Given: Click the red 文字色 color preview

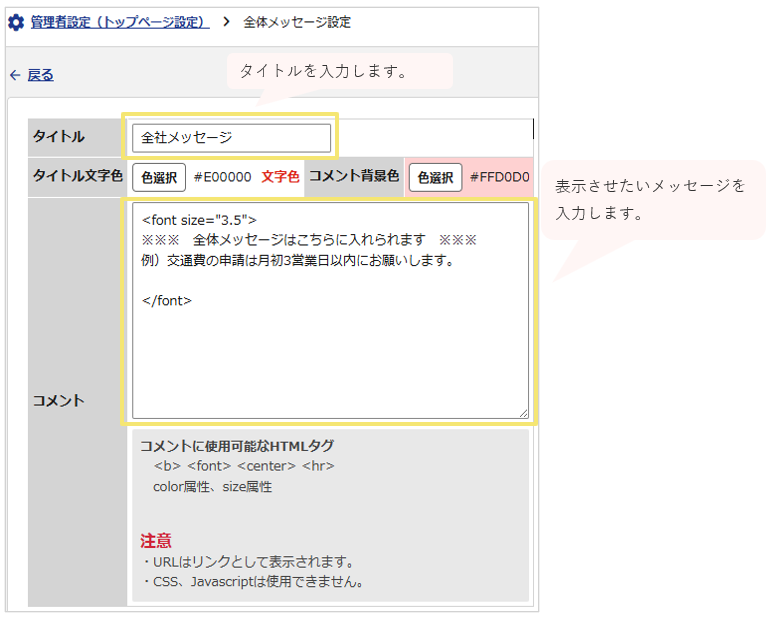Looking at the screenshot, I should [280, 177].
